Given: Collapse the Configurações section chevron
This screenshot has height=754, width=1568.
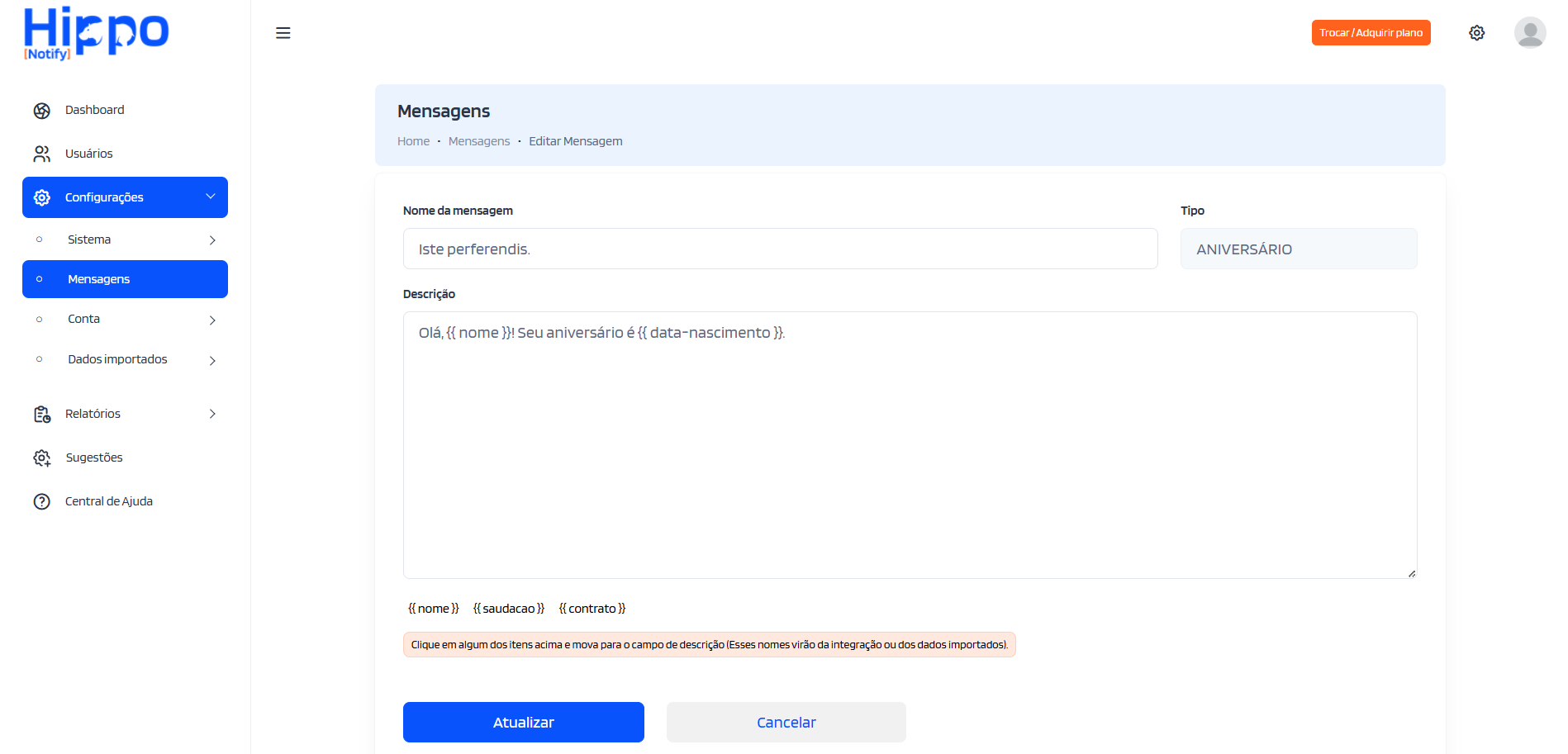Looking at the screenshot, I should coord(211,197).
